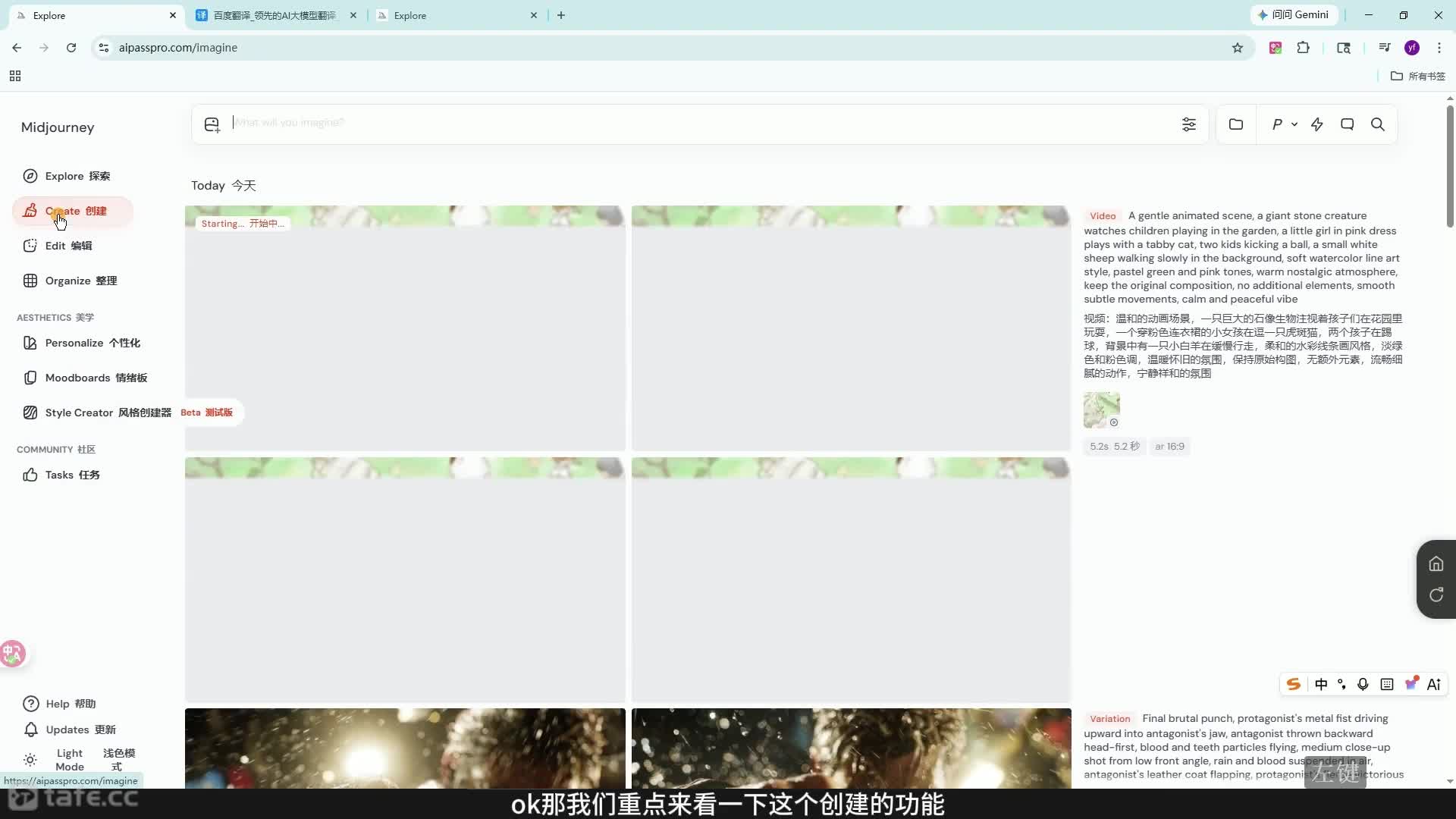Focus the 'What will you imagine?' prompt field
Image resolution: width=1456 pixels, height=819 pixels.
pos(701,123)
